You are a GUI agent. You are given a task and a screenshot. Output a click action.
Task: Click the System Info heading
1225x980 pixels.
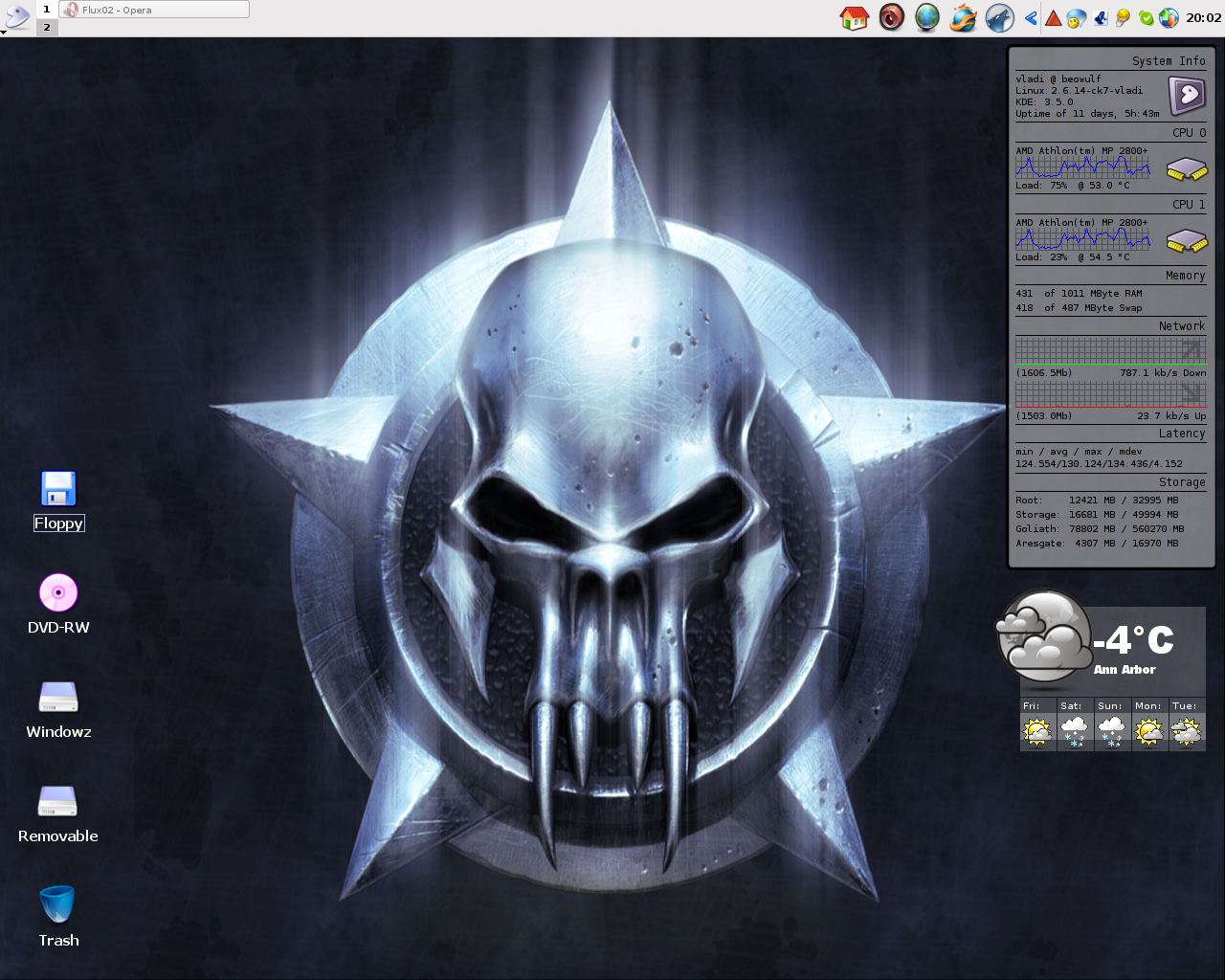pyautogui.click(x=1169, y=61)
